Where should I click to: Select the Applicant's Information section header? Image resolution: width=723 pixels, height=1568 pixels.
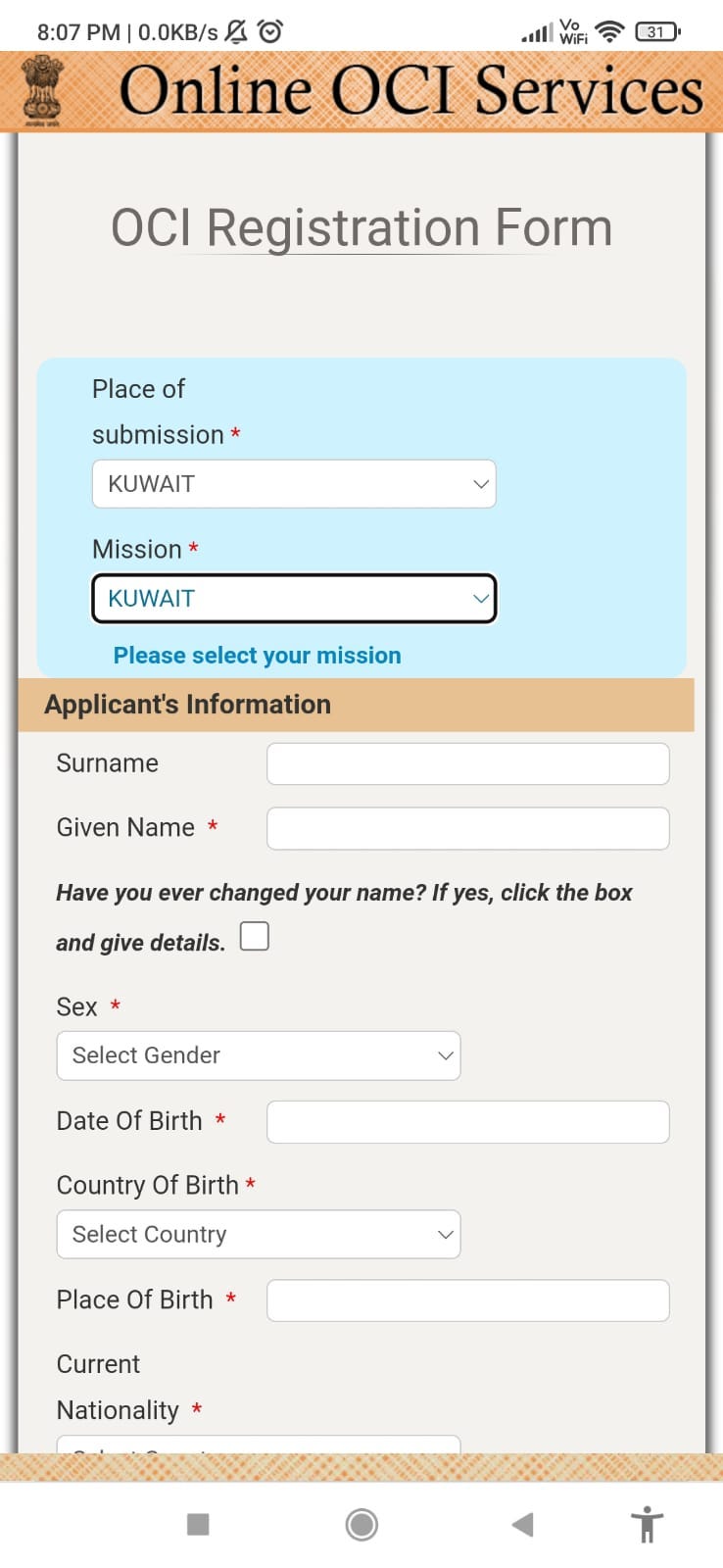186,704
